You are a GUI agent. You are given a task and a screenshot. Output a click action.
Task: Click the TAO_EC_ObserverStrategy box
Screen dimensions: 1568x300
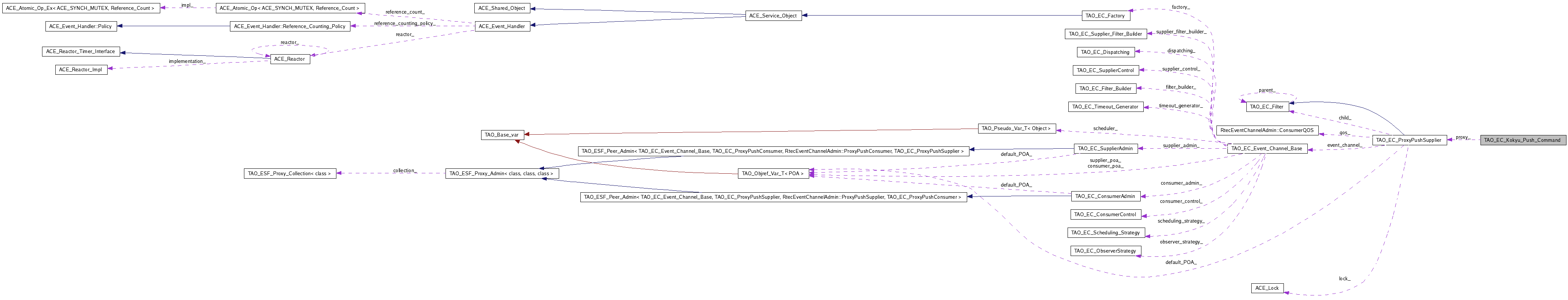pyautogui.click(x=1105, y=251)
